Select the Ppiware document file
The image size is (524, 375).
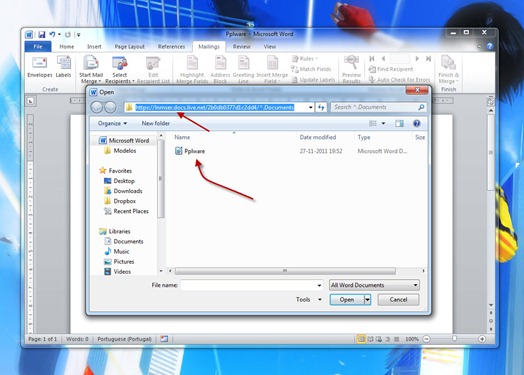coord(190,151)
